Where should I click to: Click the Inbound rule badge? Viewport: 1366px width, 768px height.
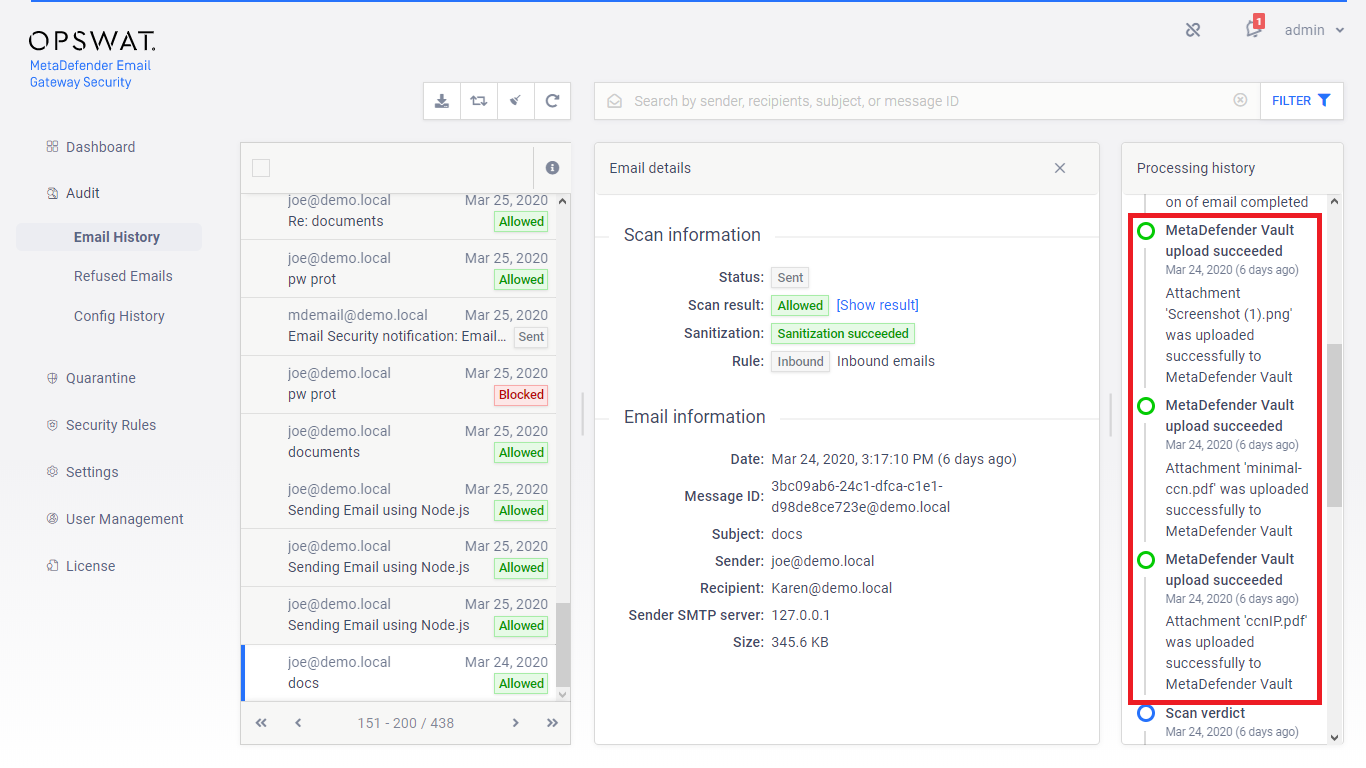[x=800, y=362]
